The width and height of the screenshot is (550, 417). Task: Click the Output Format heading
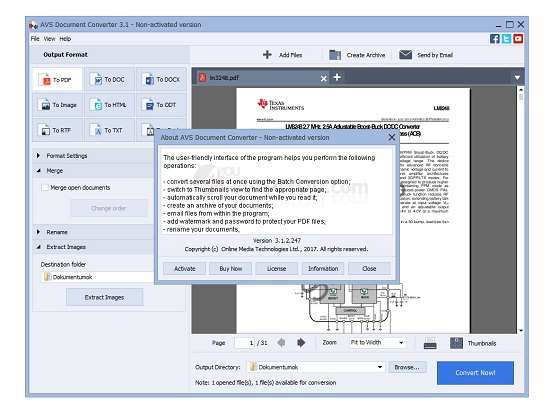pyautogui.click(x=66, y=55)
